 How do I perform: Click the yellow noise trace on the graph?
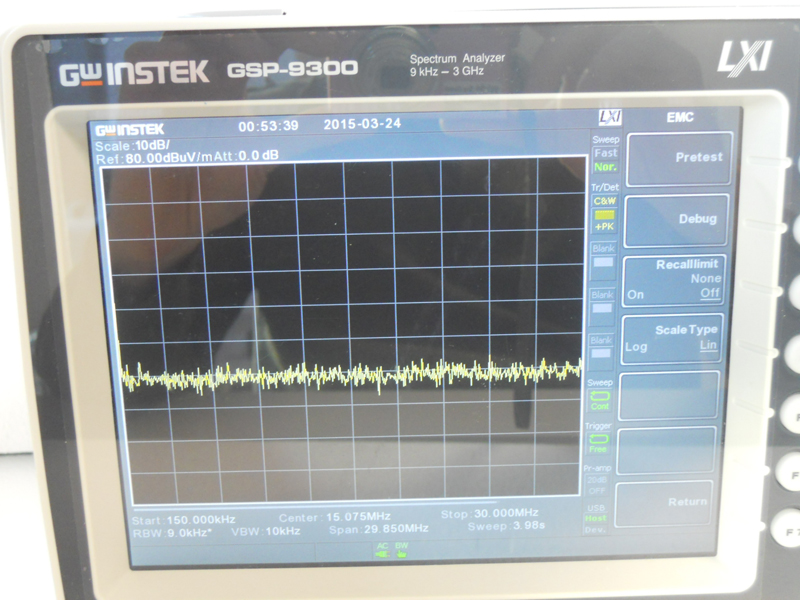pos(351,375)
